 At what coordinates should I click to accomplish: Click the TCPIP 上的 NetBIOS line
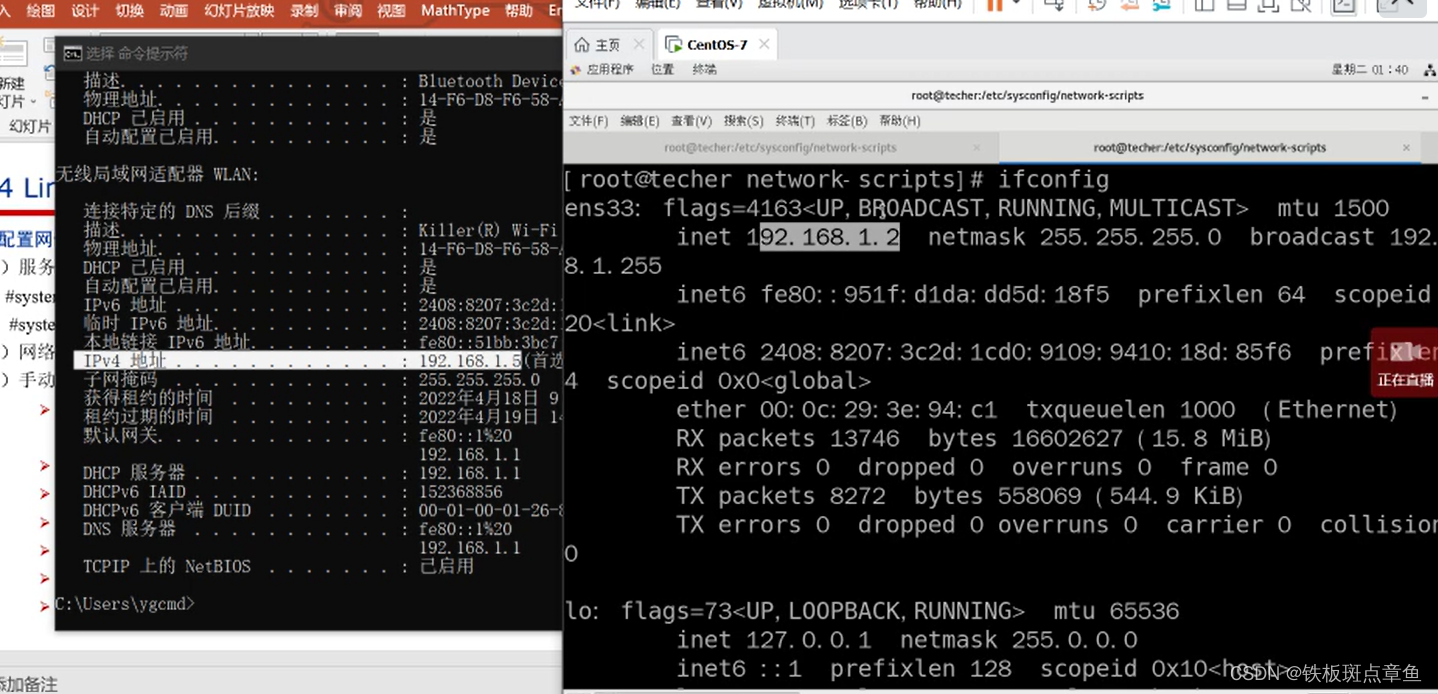coord(278,566)
